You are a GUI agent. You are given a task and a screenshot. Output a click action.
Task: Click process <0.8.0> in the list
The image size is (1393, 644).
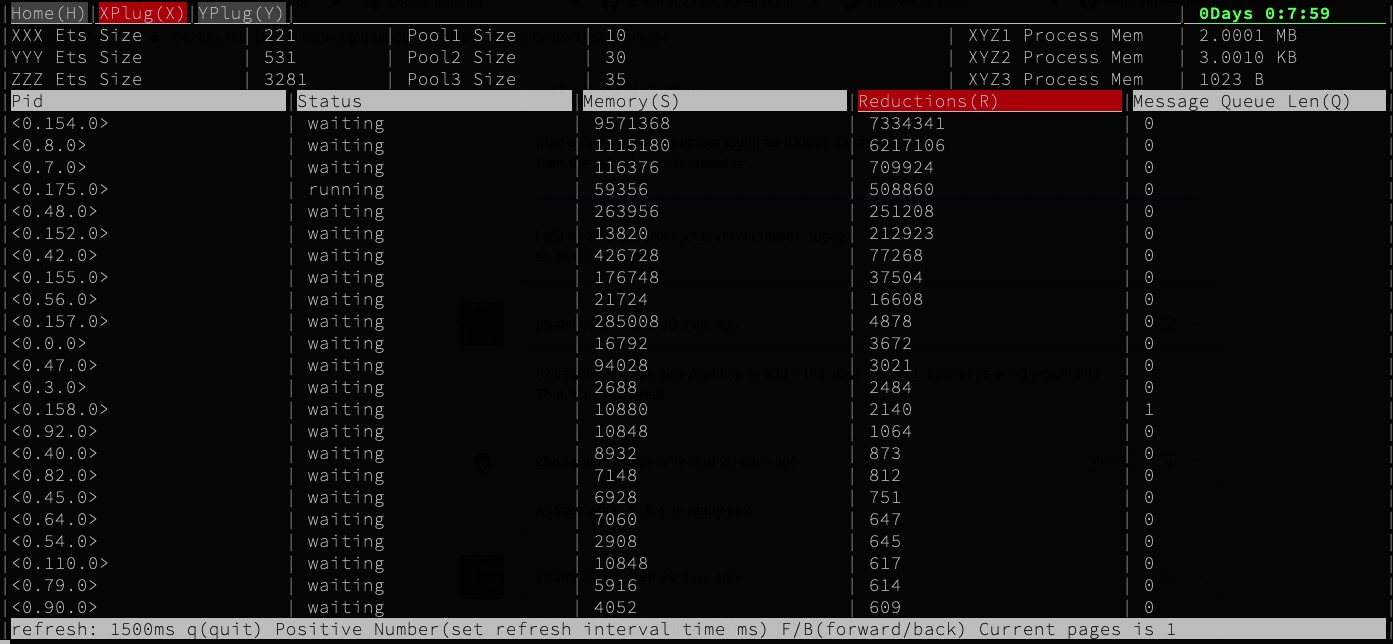point(49,146)
